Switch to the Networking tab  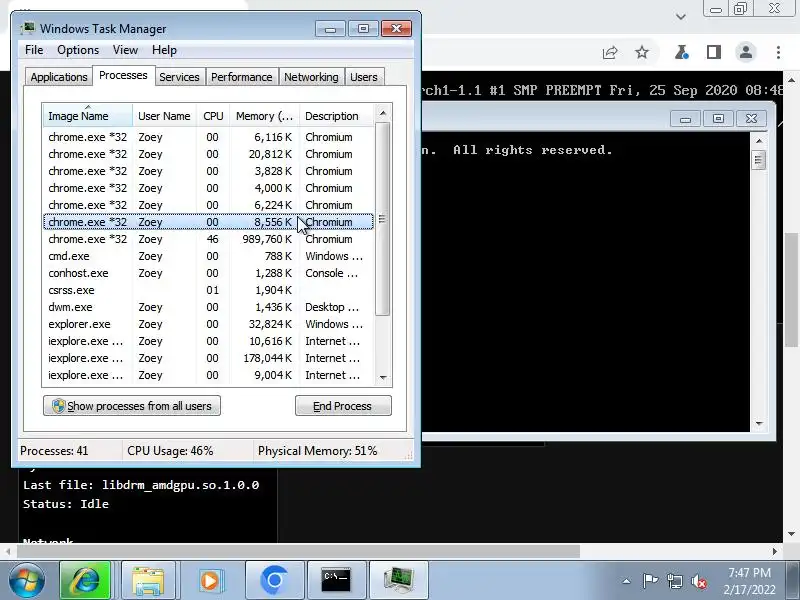point(311,77)
